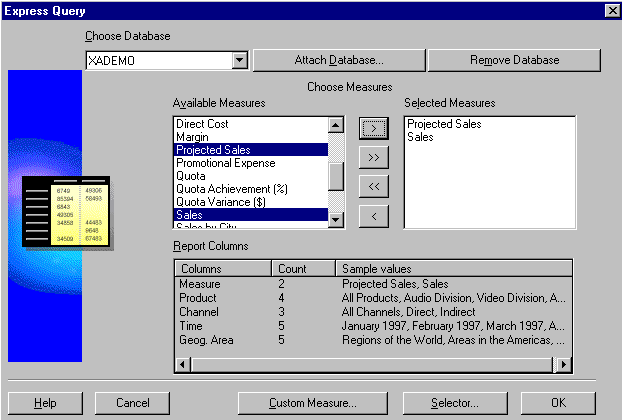Viewport: 622px width, 420px height.
Task: Click the Cancel button
Action: (132, 403)
